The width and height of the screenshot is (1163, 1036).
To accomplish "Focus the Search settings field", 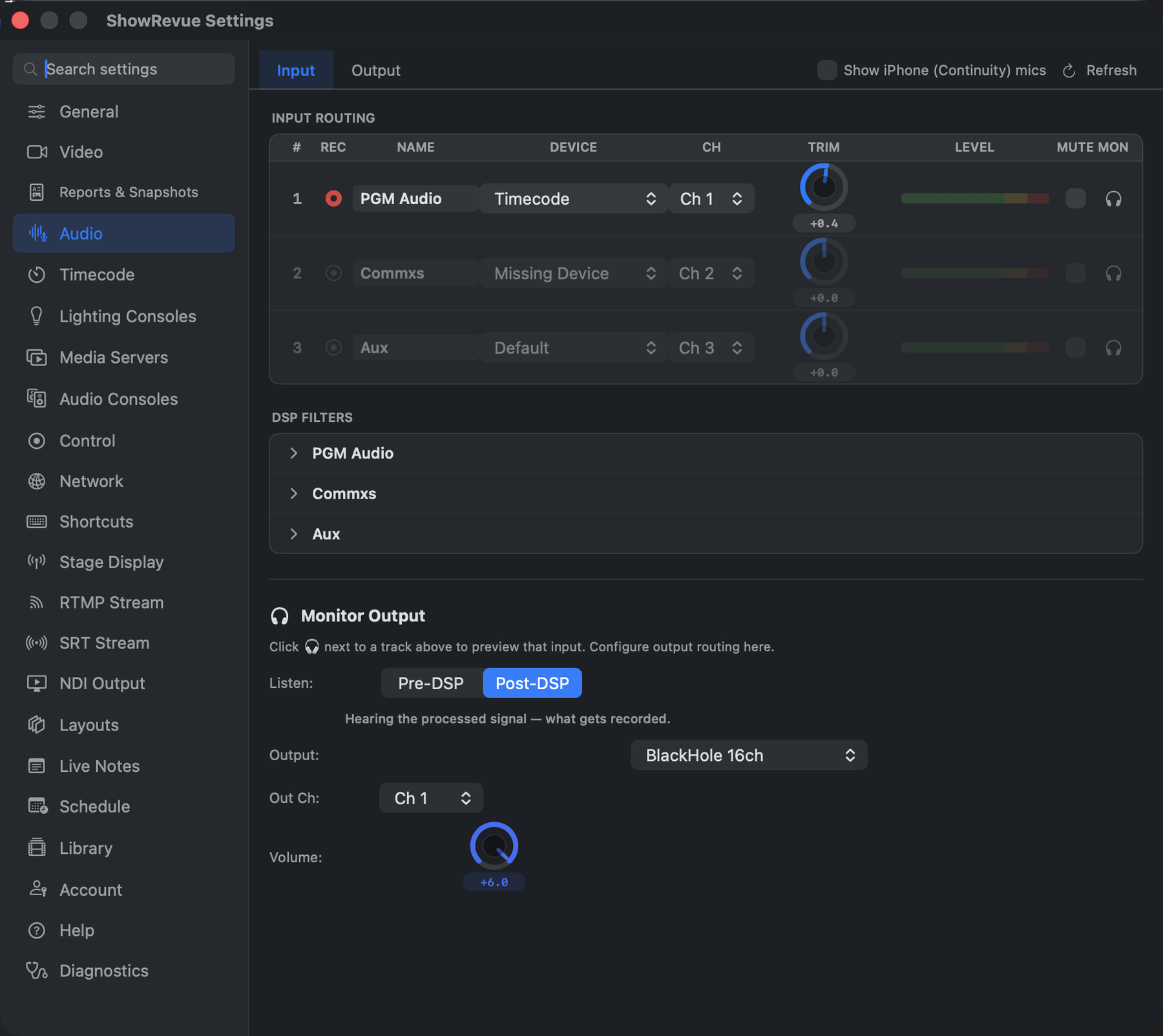I will click(x=123, y=68).
